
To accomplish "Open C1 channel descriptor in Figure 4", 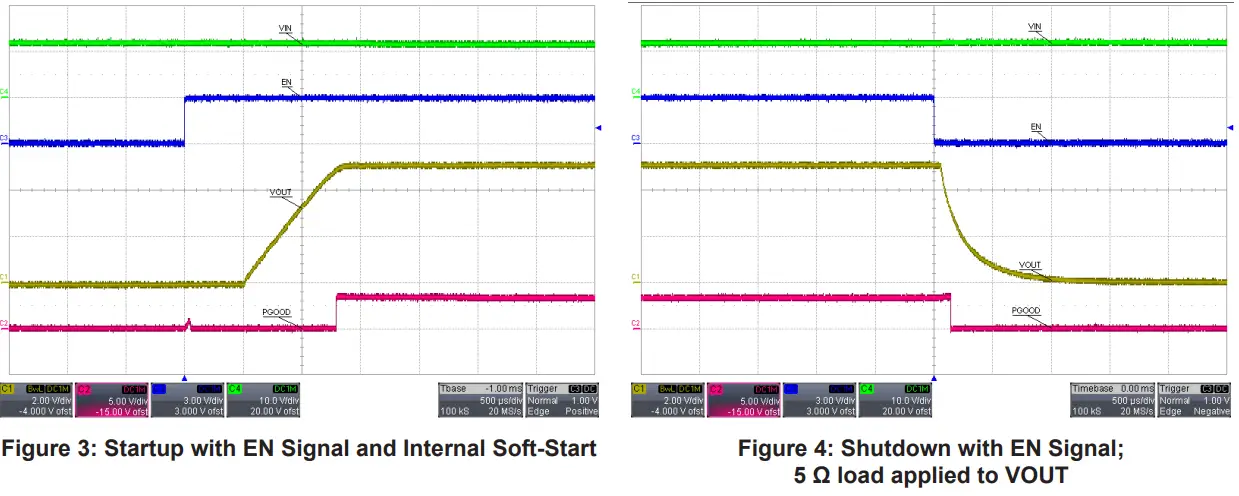I will coord(668,399).
